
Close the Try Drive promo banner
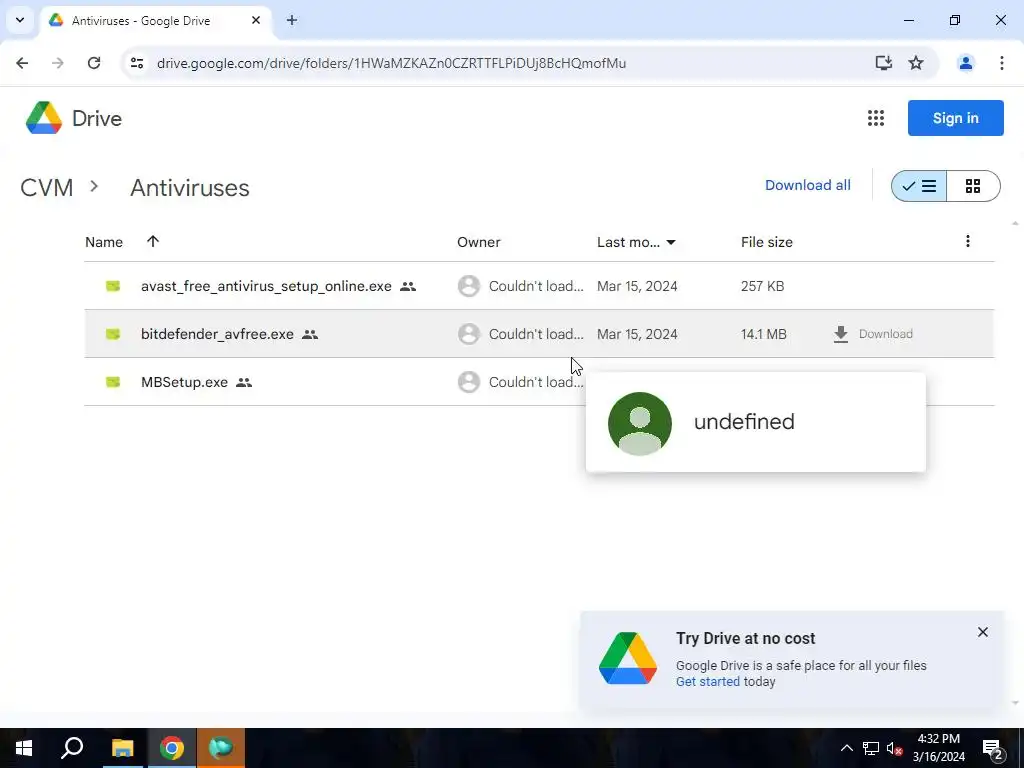[x=982, y=632]
